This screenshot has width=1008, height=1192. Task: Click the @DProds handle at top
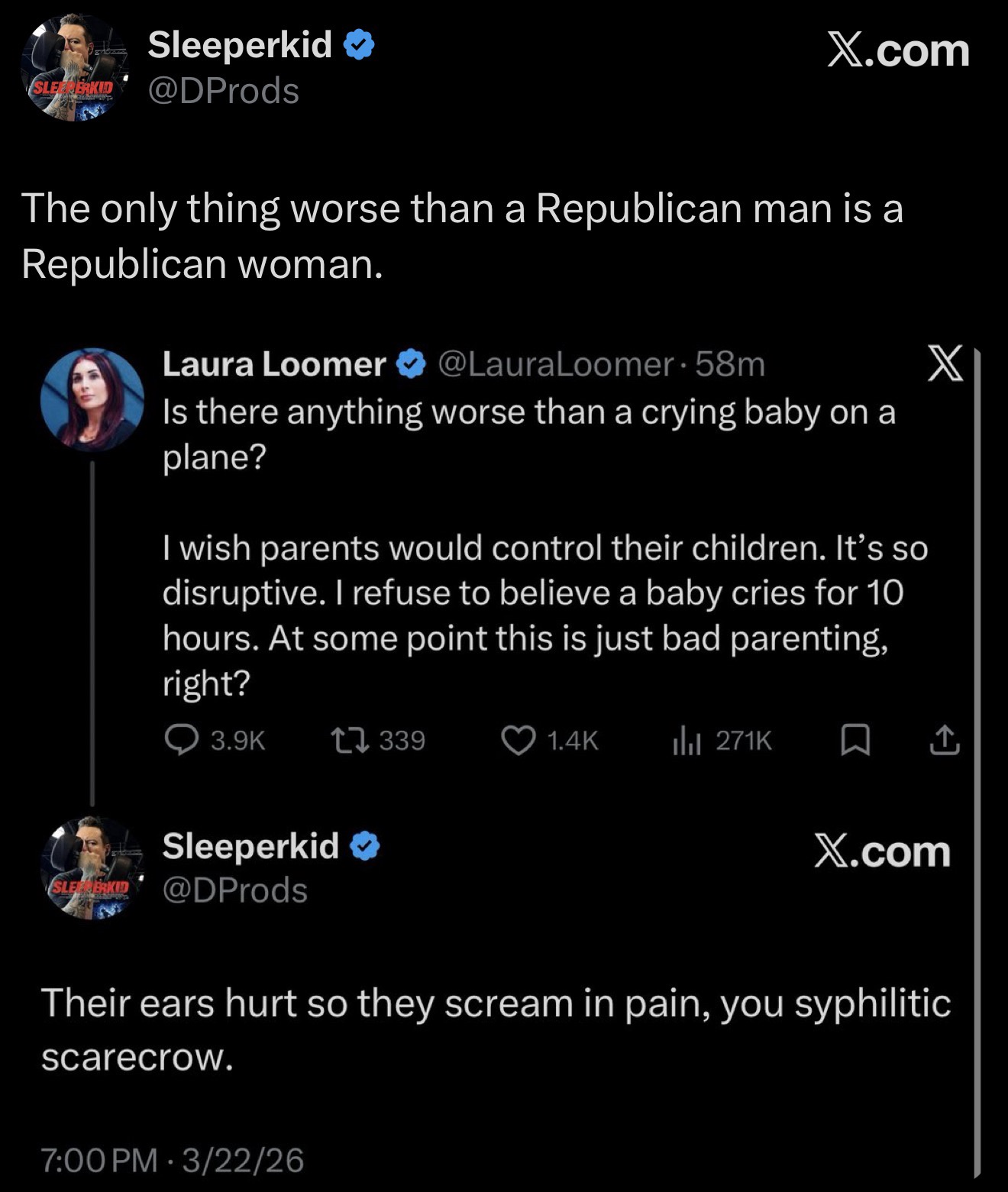click(223, 91)
